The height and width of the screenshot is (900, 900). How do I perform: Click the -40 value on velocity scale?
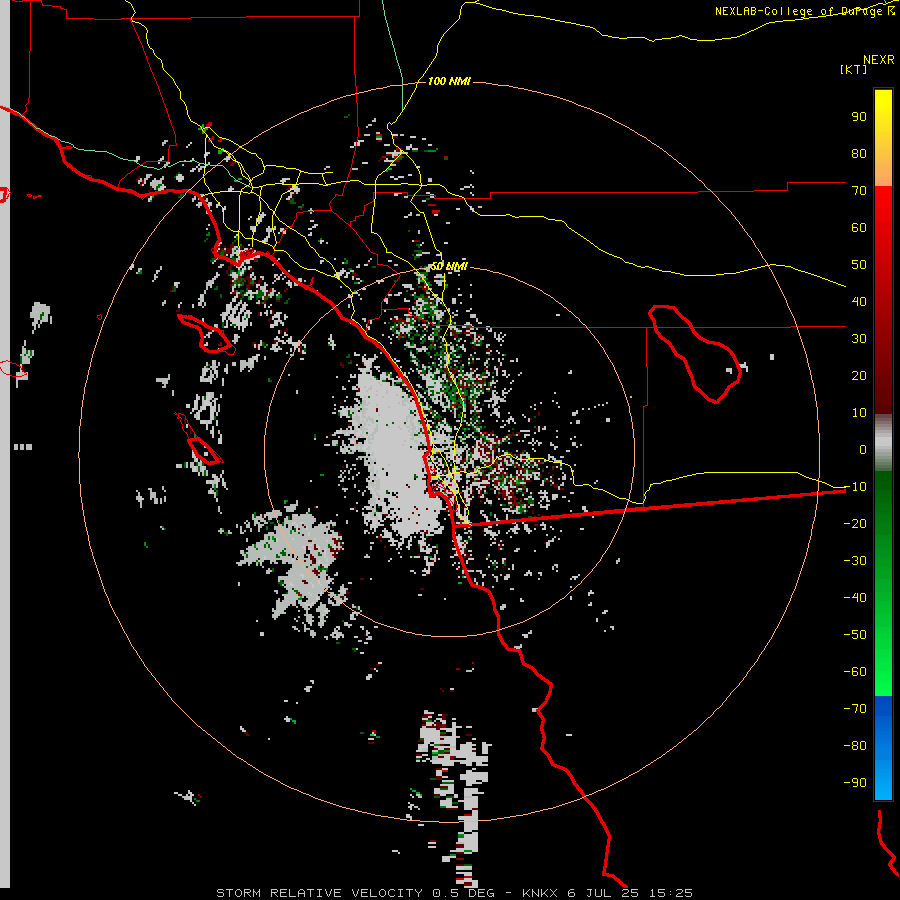pos(855,598)
